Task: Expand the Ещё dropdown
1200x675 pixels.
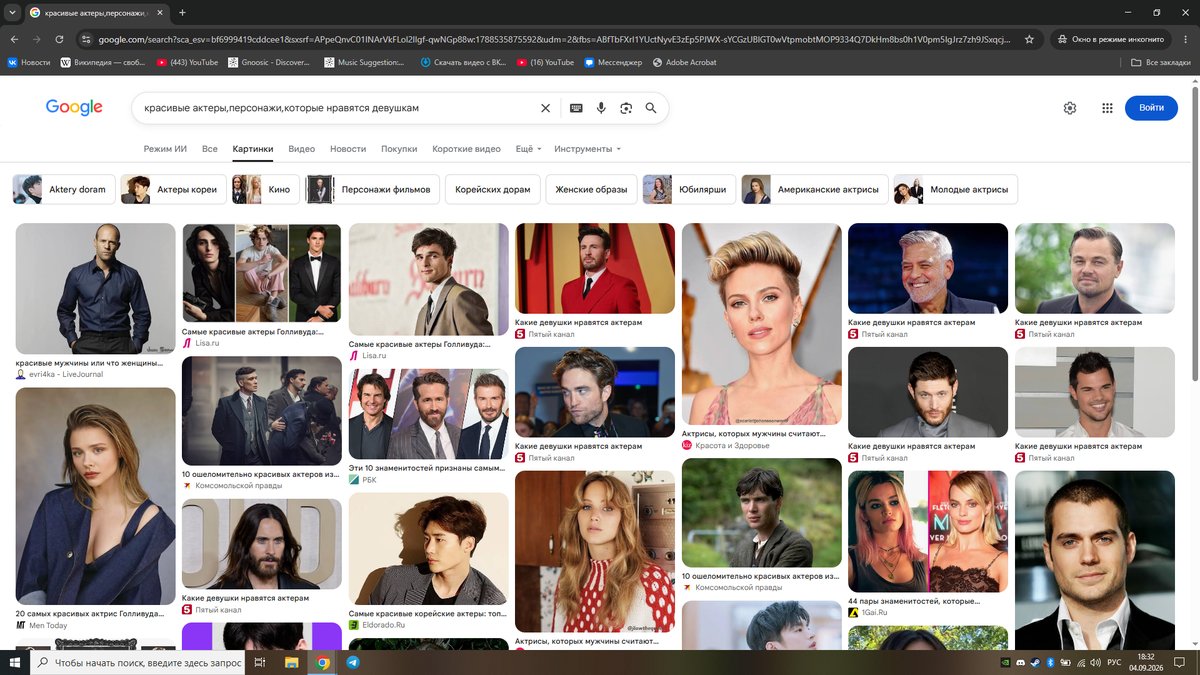Action: coord(528,149)
